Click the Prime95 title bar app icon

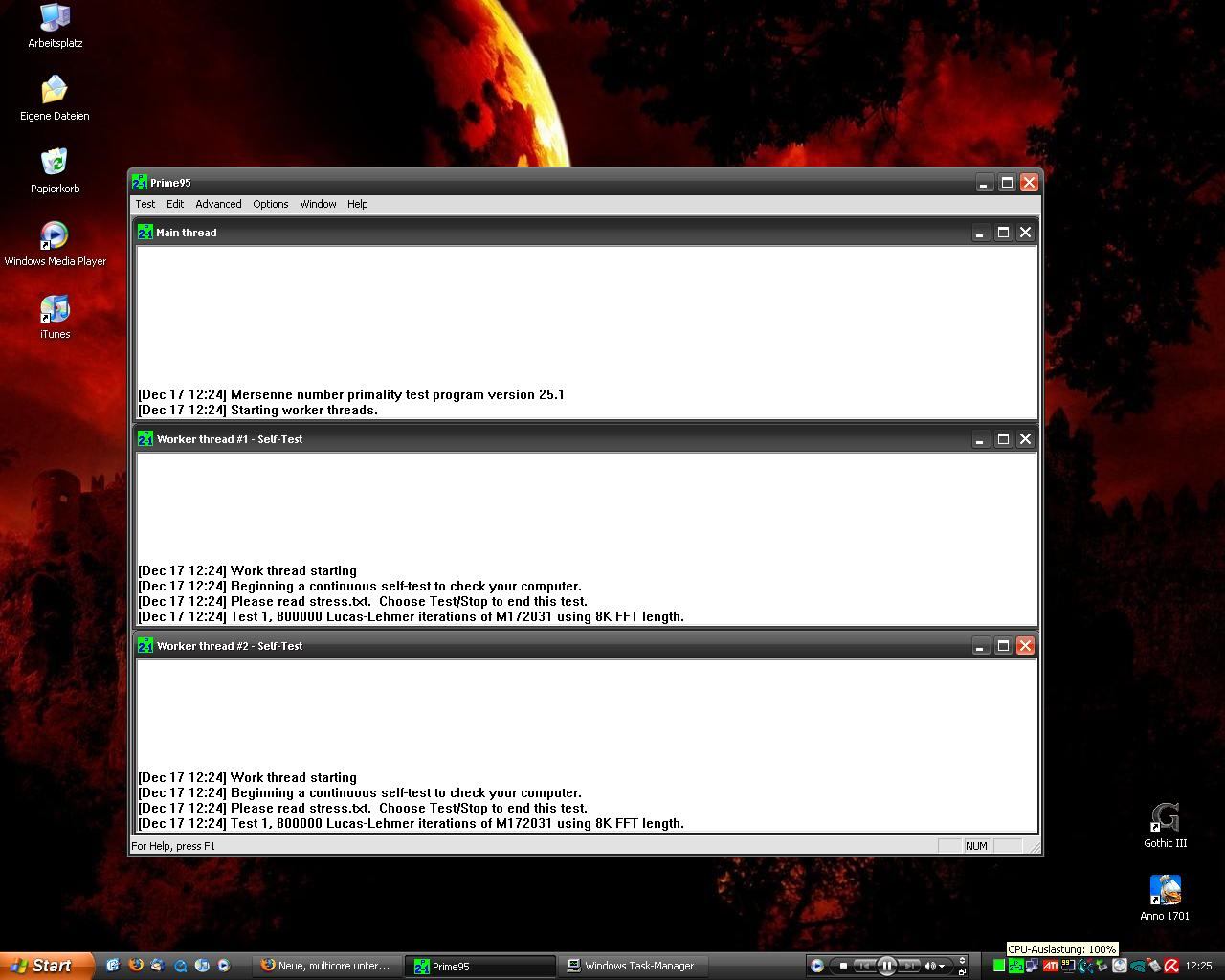(140, 182)
